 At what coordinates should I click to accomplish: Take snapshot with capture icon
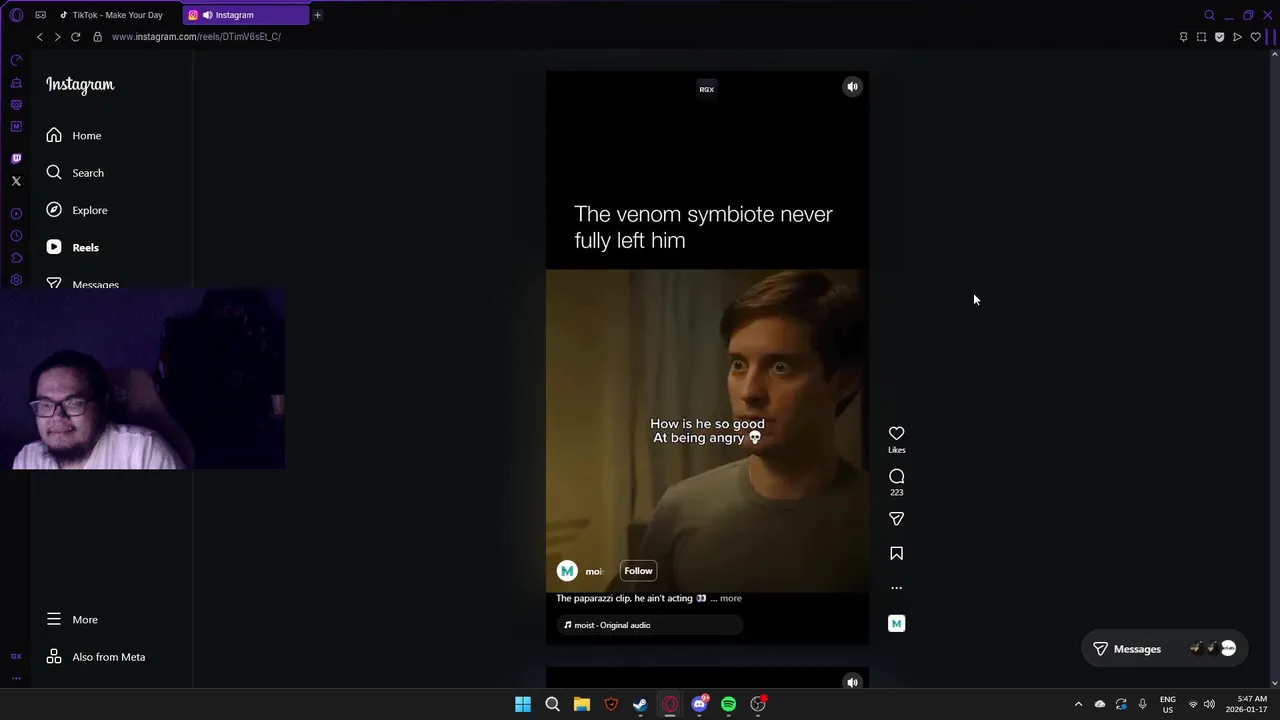(1201, 37)
